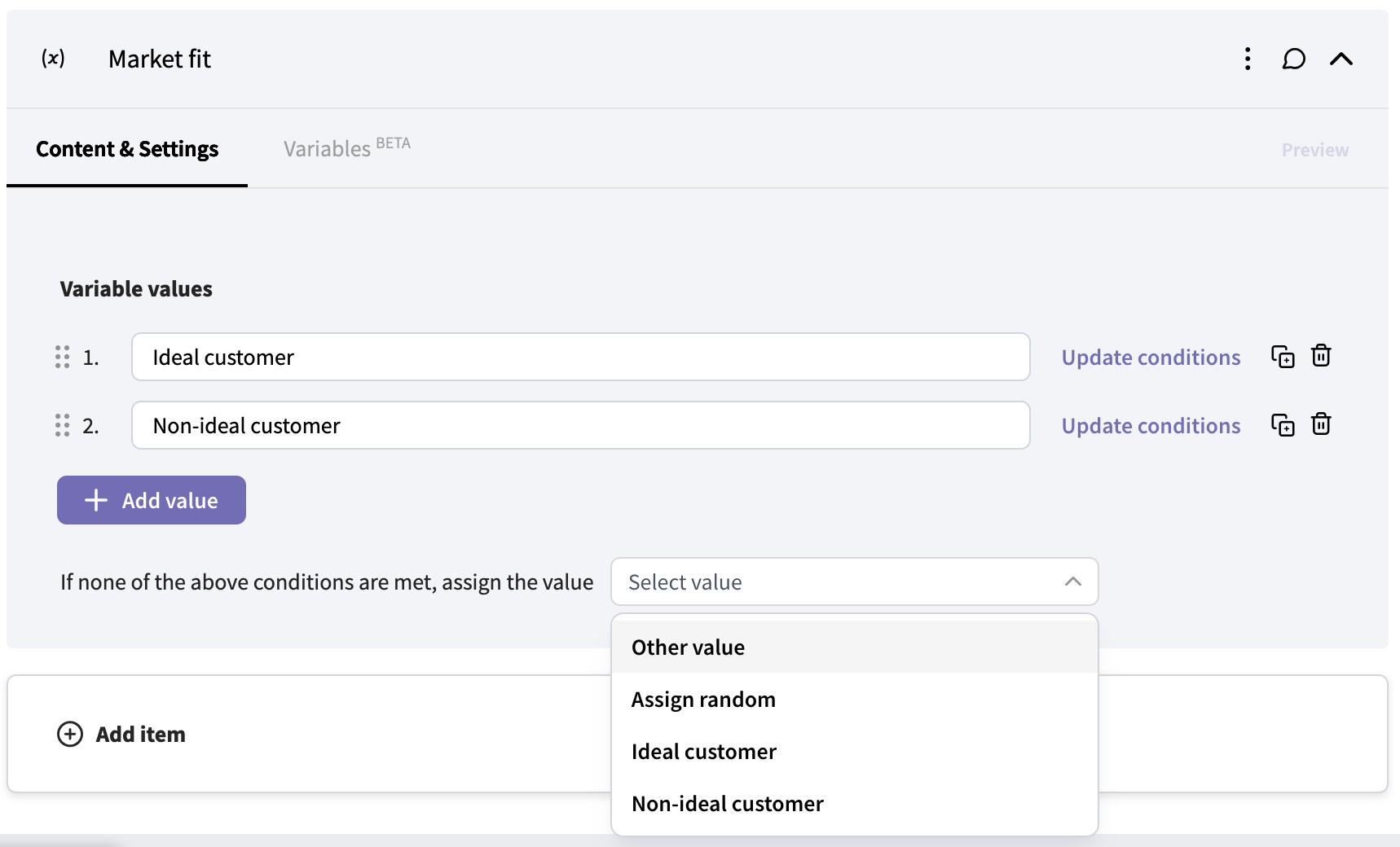This screenshot has width=1400, height=847.
Task: Click Add item with plus icon
Action: [x=122, y=734]
